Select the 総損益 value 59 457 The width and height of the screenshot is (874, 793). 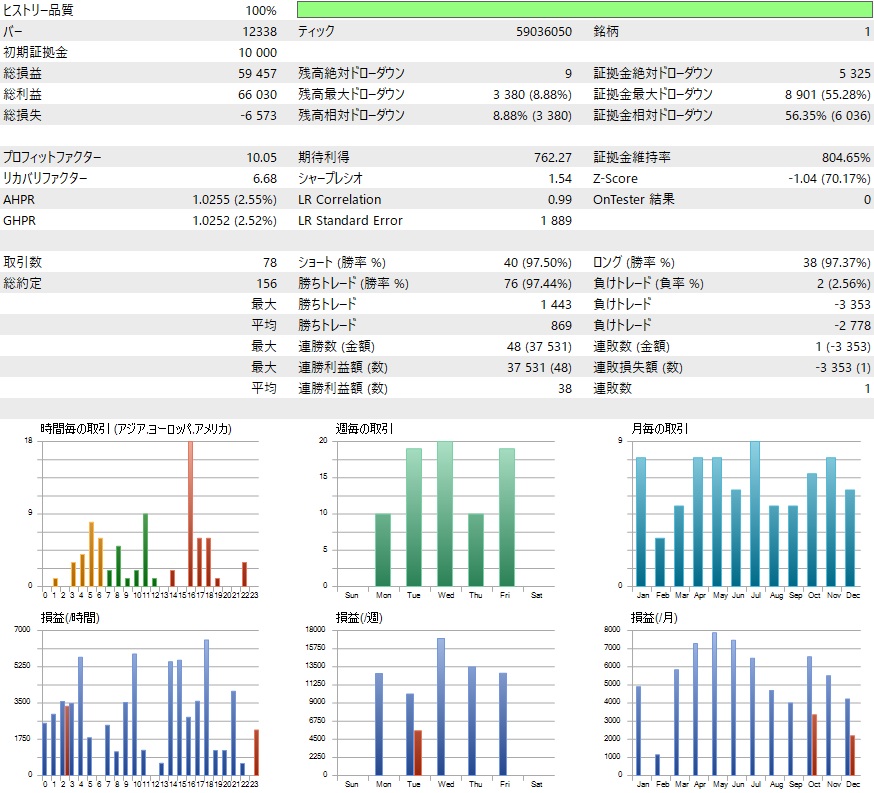tap(258, 73)
